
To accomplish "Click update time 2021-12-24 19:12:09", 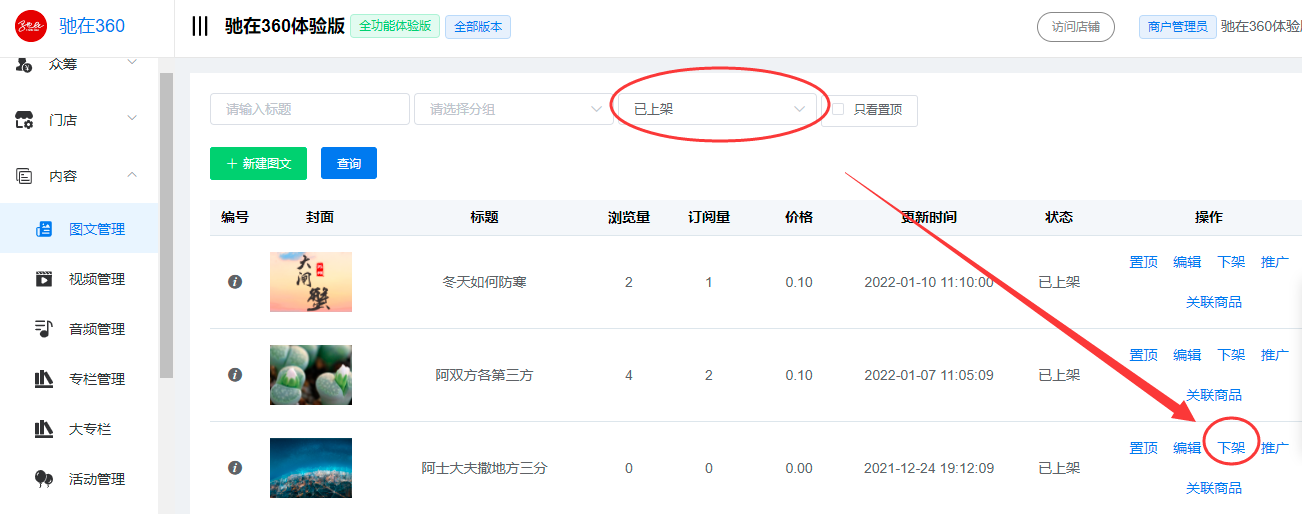I will point(929,468).
